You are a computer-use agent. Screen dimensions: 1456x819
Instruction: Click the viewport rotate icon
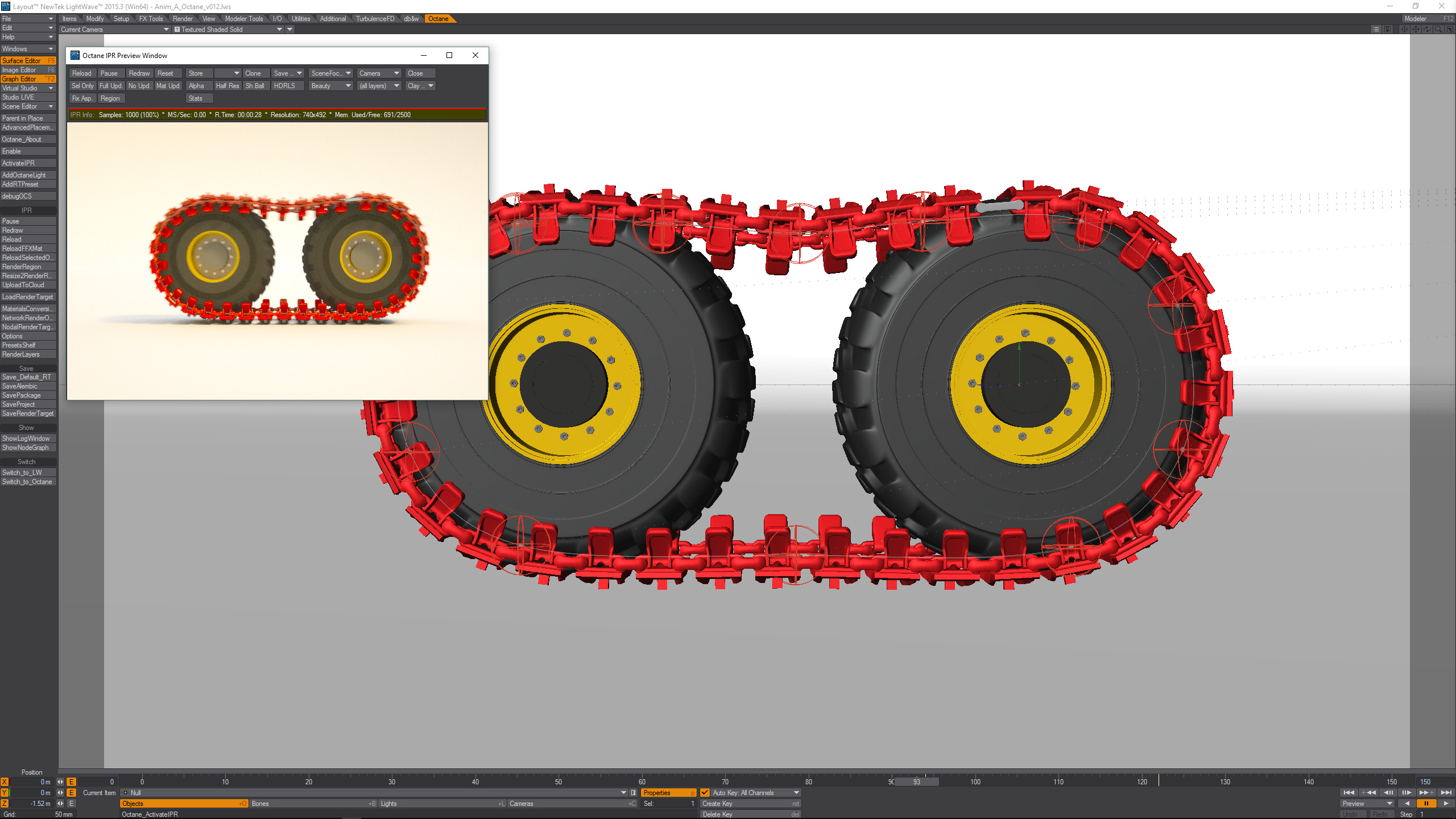tap(1427, 30)
